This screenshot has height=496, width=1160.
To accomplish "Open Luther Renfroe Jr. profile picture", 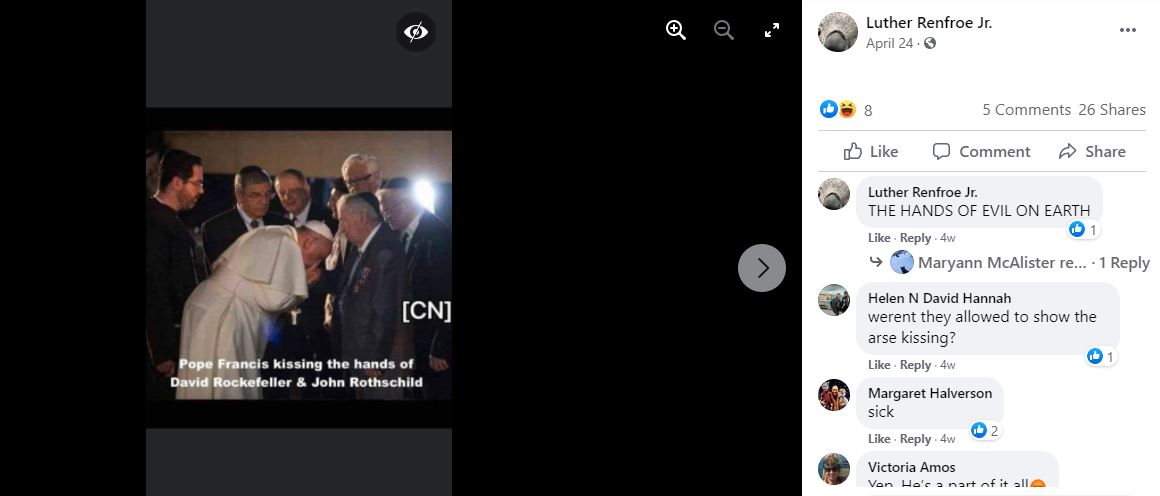I will (838, 32).
